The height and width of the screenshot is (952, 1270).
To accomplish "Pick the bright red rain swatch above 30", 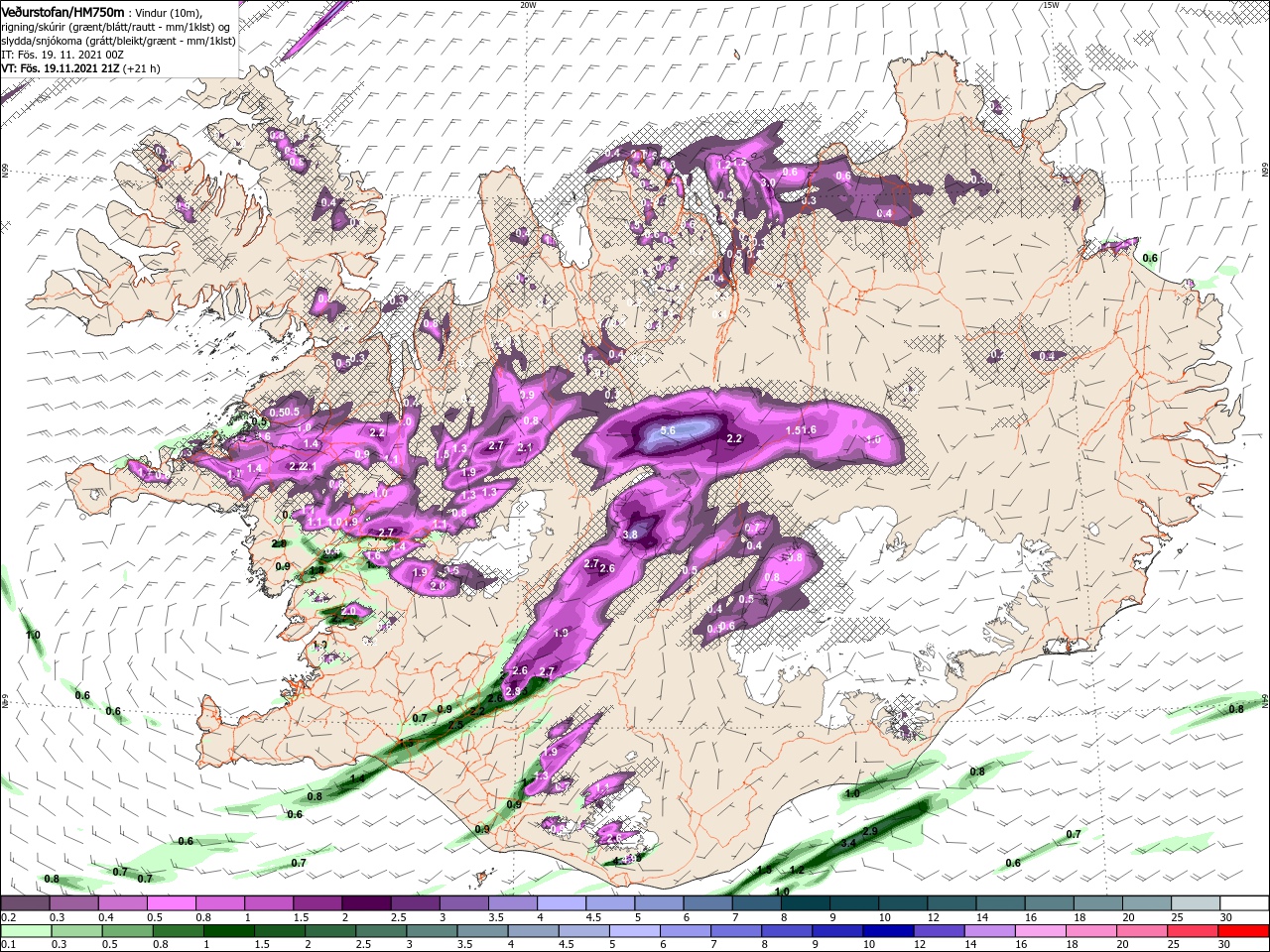I will point(1242,932).
